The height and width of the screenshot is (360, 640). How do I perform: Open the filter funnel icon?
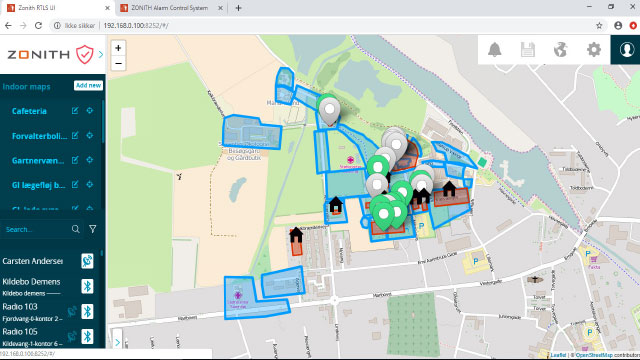pos(93,229)
